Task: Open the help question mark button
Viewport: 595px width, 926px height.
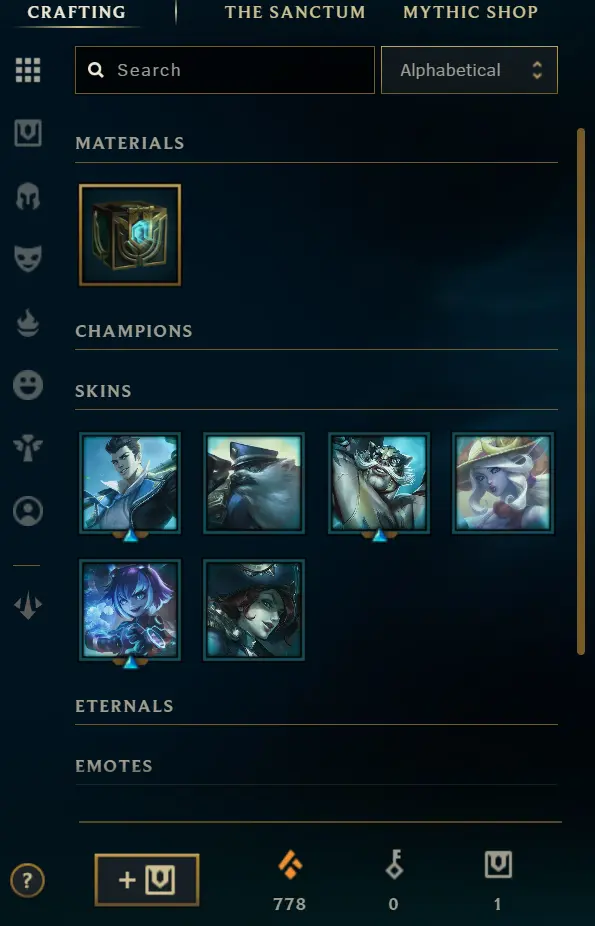Action: [x=27, y=881]
